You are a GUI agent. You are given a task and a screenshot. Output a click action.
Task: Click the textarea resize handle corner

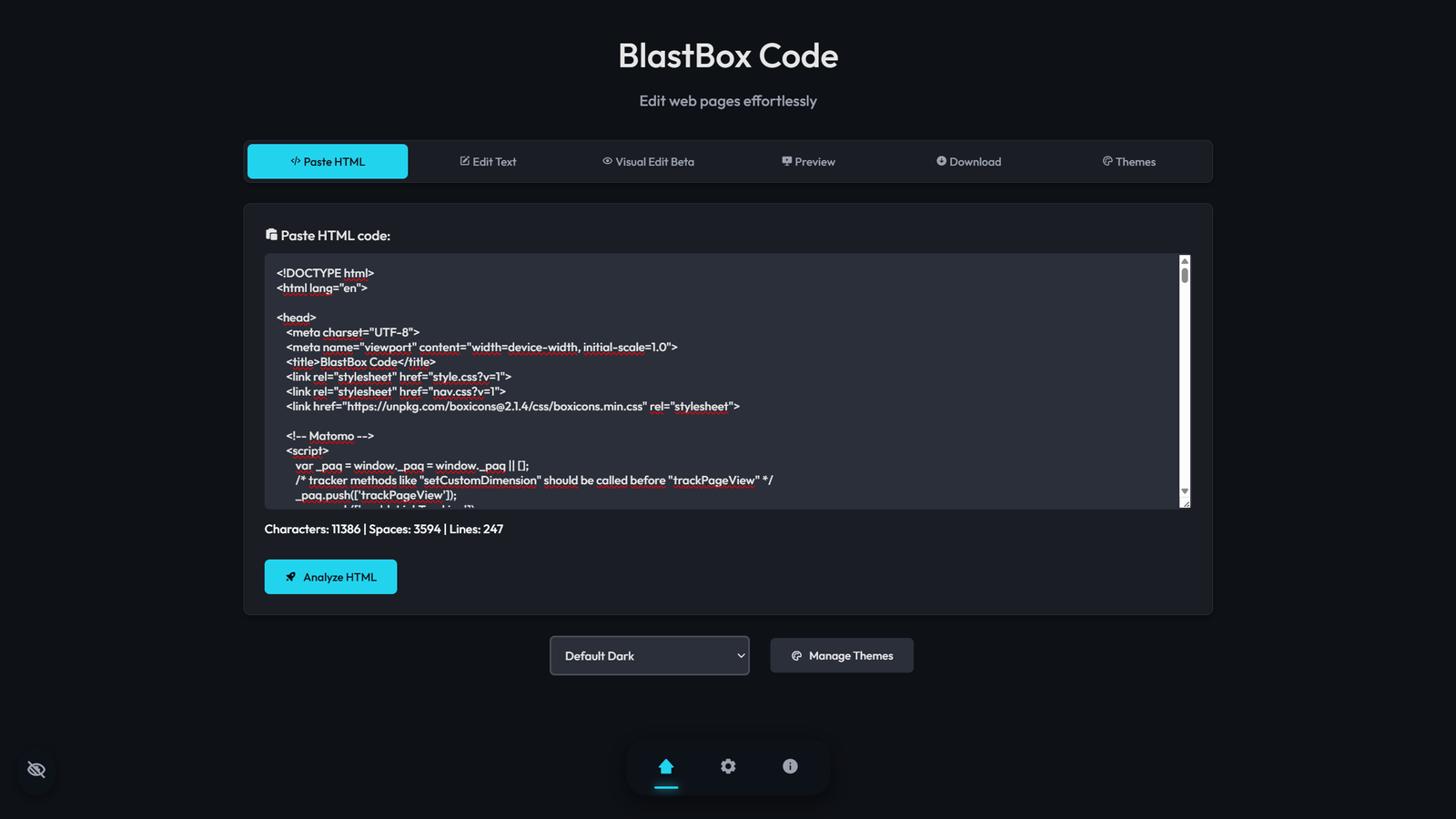coord(1185,503)
